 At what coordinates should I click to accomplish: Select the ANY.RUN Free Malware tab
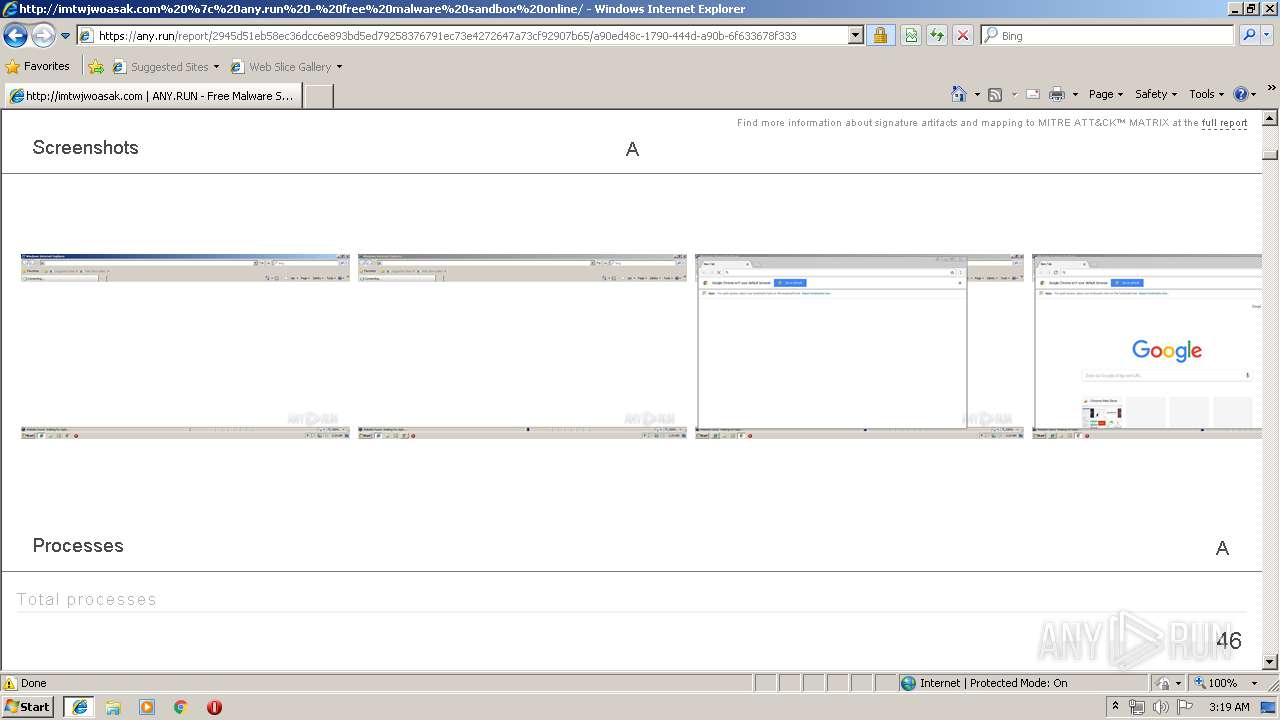click(x=153, y=96)
